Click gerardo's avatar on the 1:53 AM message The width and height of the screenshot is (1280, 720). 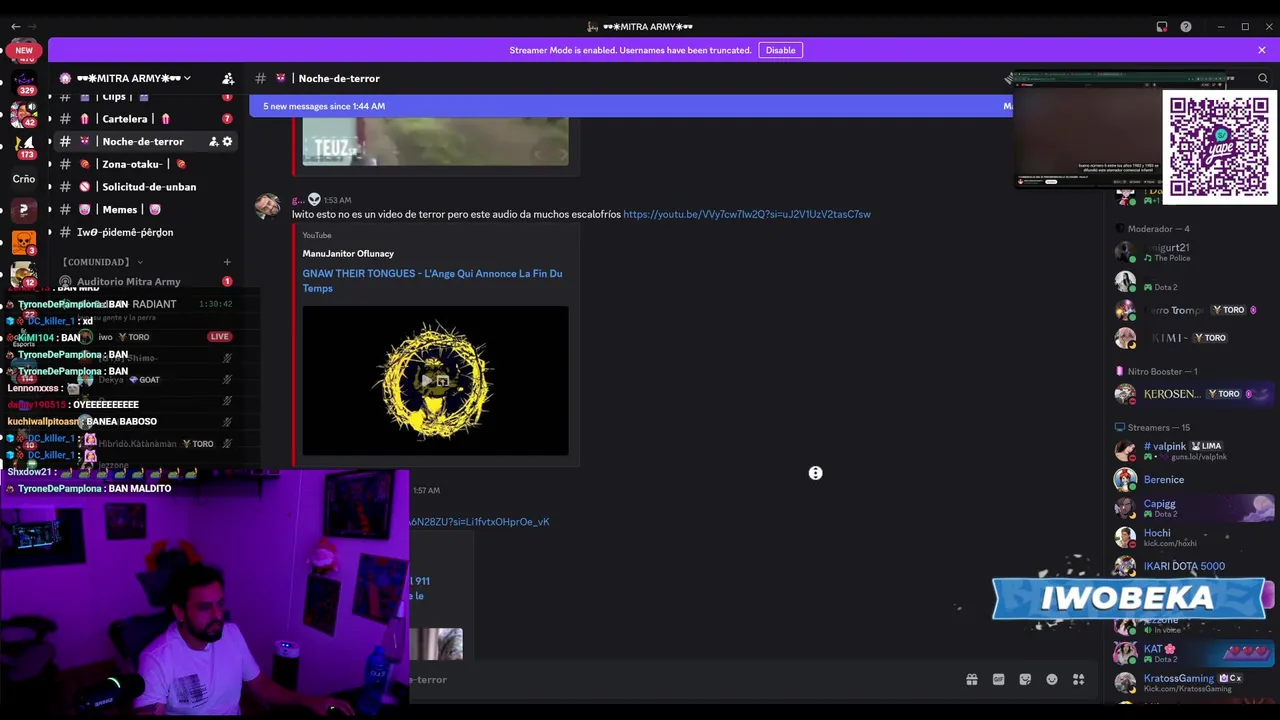(x=267, y=206)
